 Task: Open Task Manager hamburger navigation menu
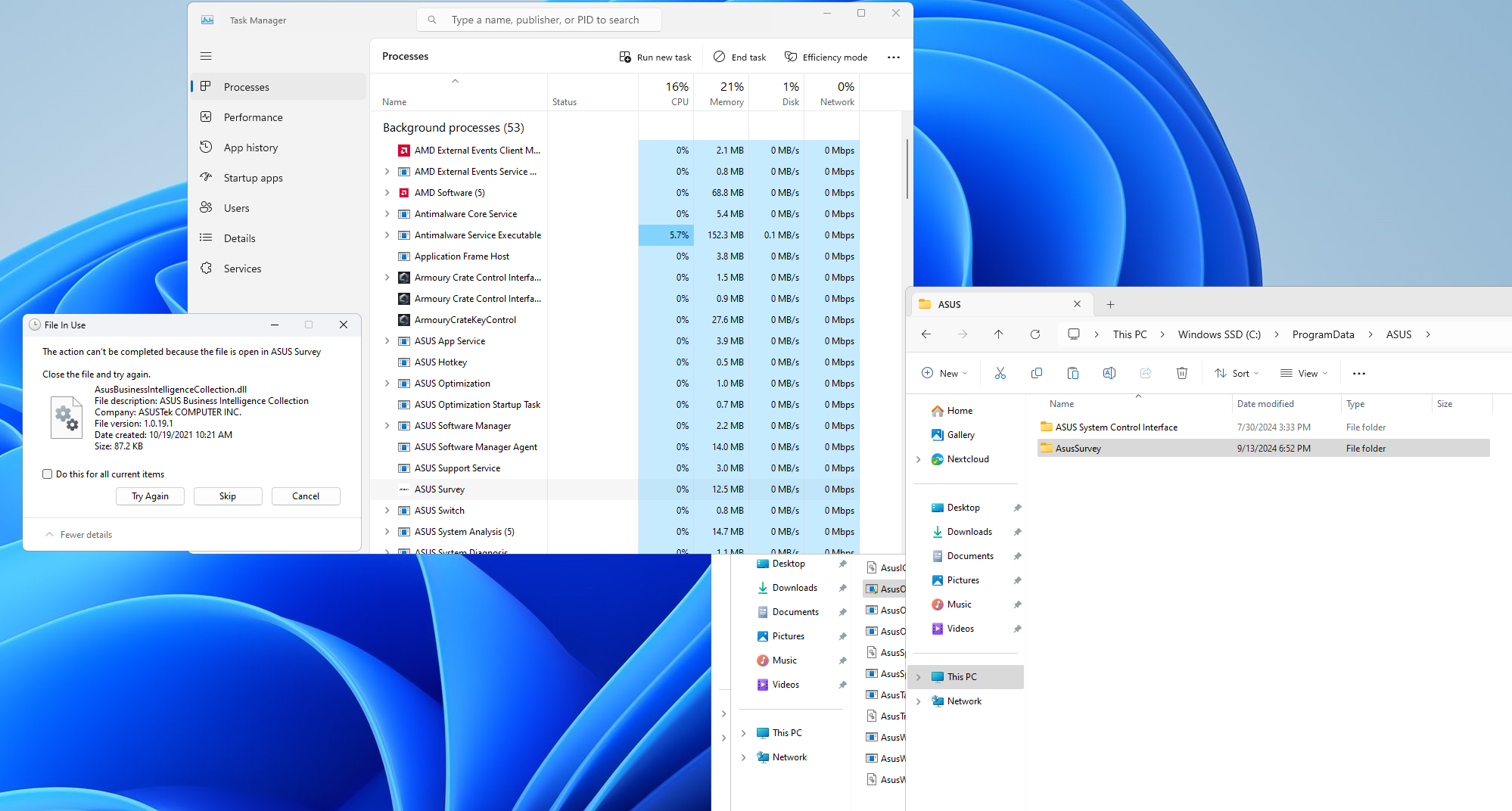(206, 56)
